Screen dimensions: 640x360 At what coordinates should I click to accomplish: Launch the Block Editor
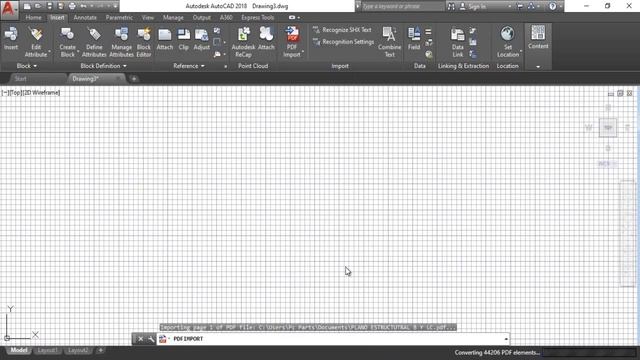144,42
